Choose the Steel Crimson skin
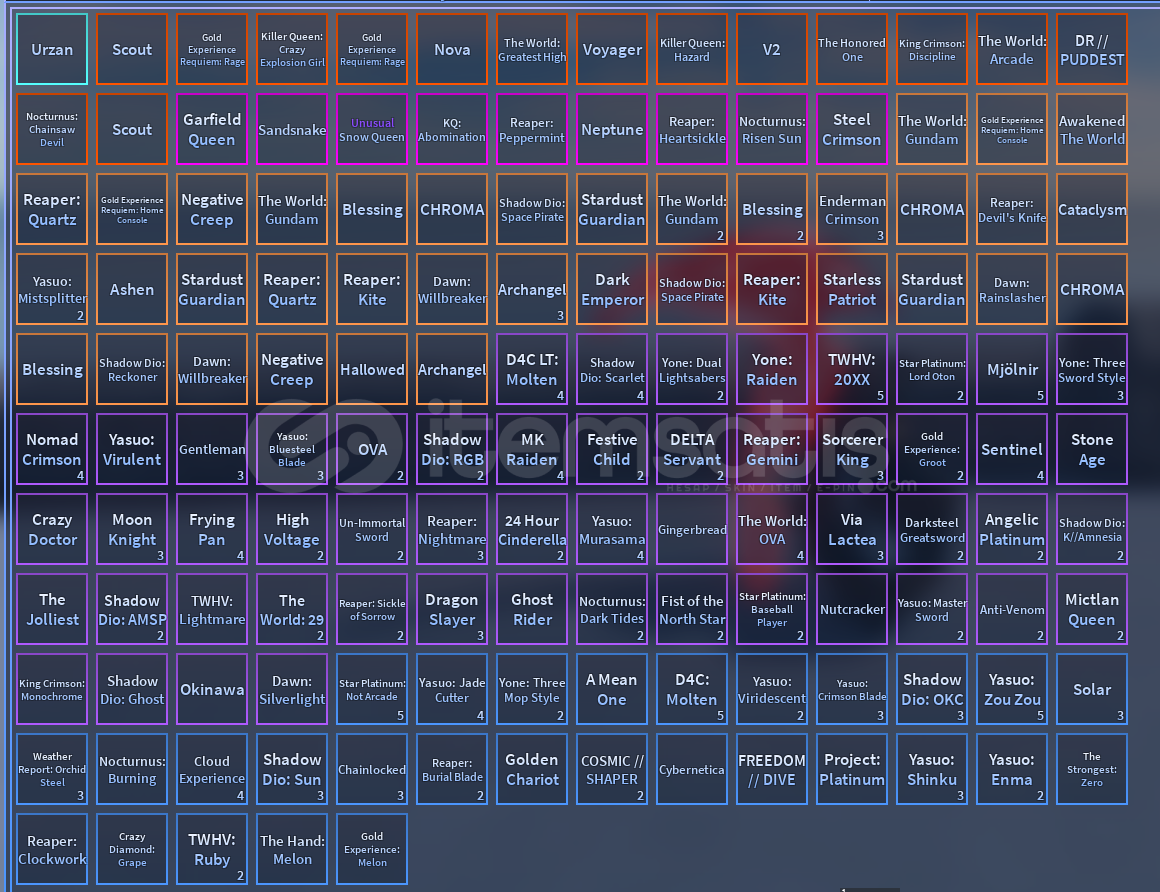This screenshot has height=892, width=1160. pos(852,129)
